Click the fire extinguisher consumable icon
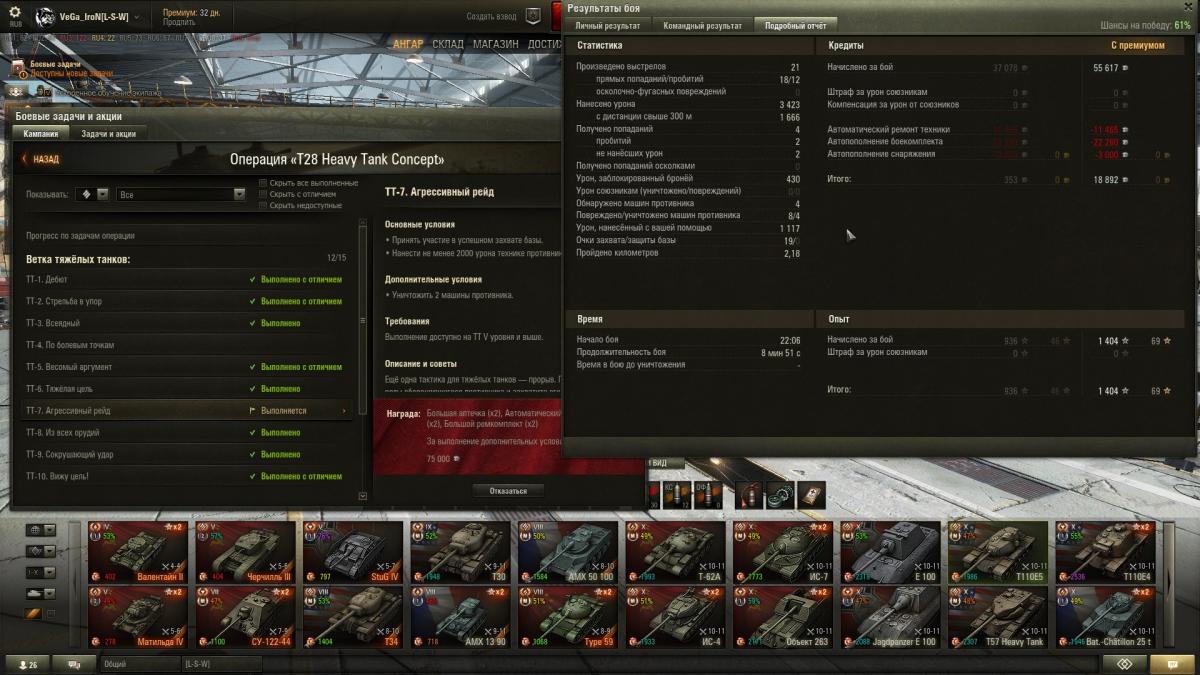Screen dimensions: 1200x675 click(749, 494)
